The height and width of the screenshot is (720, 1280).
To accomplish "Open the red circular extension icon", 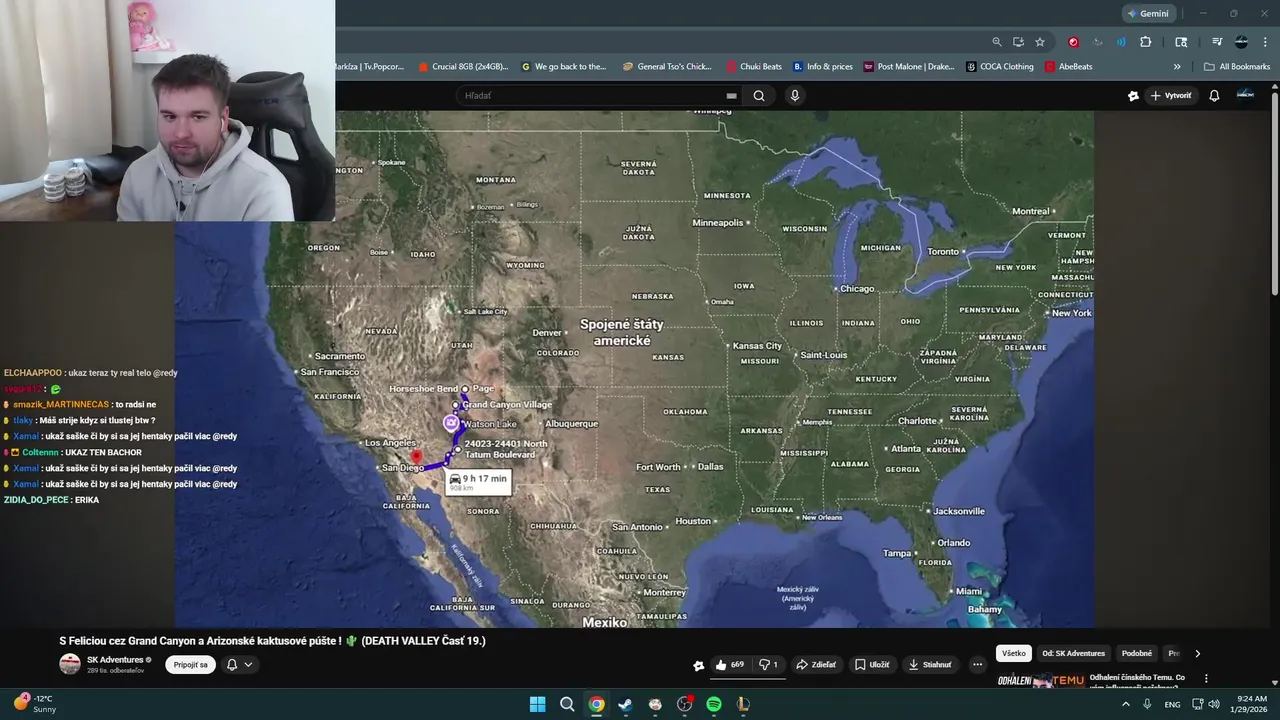I will 1074,42.
